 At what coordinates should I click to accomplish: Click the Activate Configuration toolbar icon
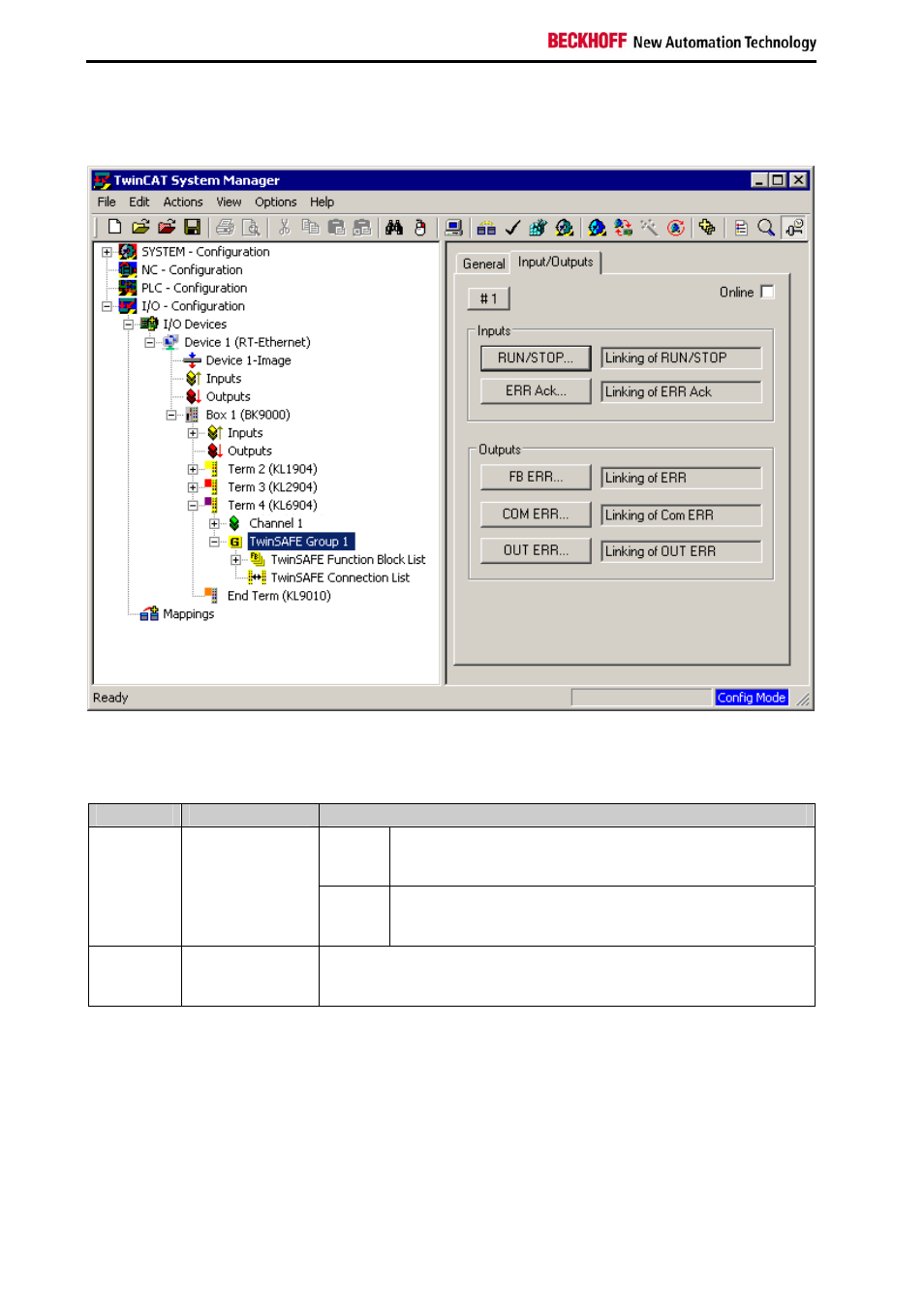click(x=539, y=228)
